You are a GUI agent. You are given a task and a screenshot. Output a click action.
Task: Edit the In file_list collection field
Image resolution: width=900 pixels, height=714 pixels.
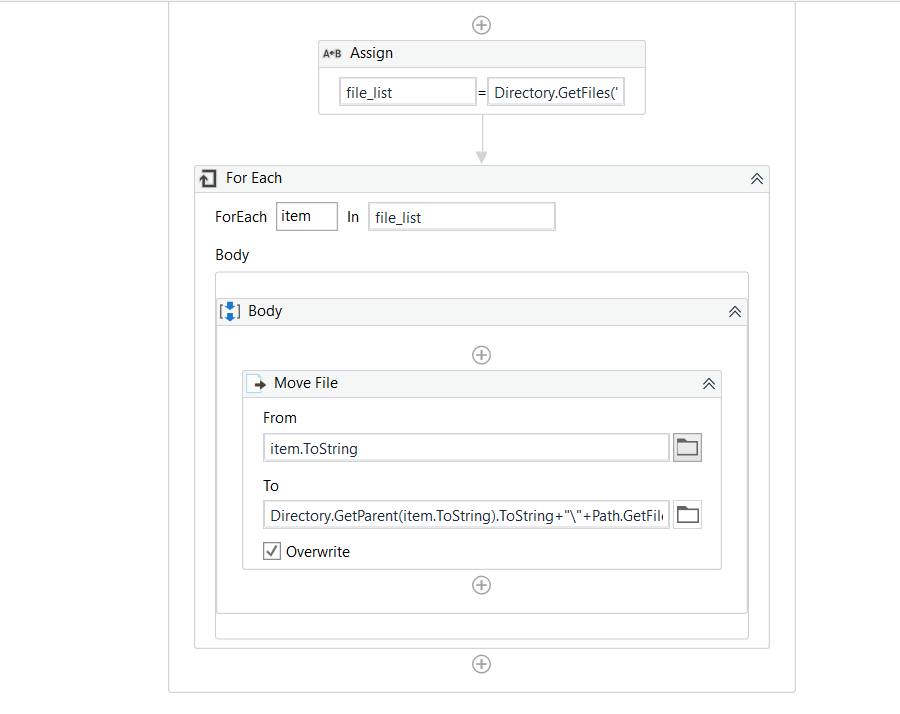click(x=461, y=217)
